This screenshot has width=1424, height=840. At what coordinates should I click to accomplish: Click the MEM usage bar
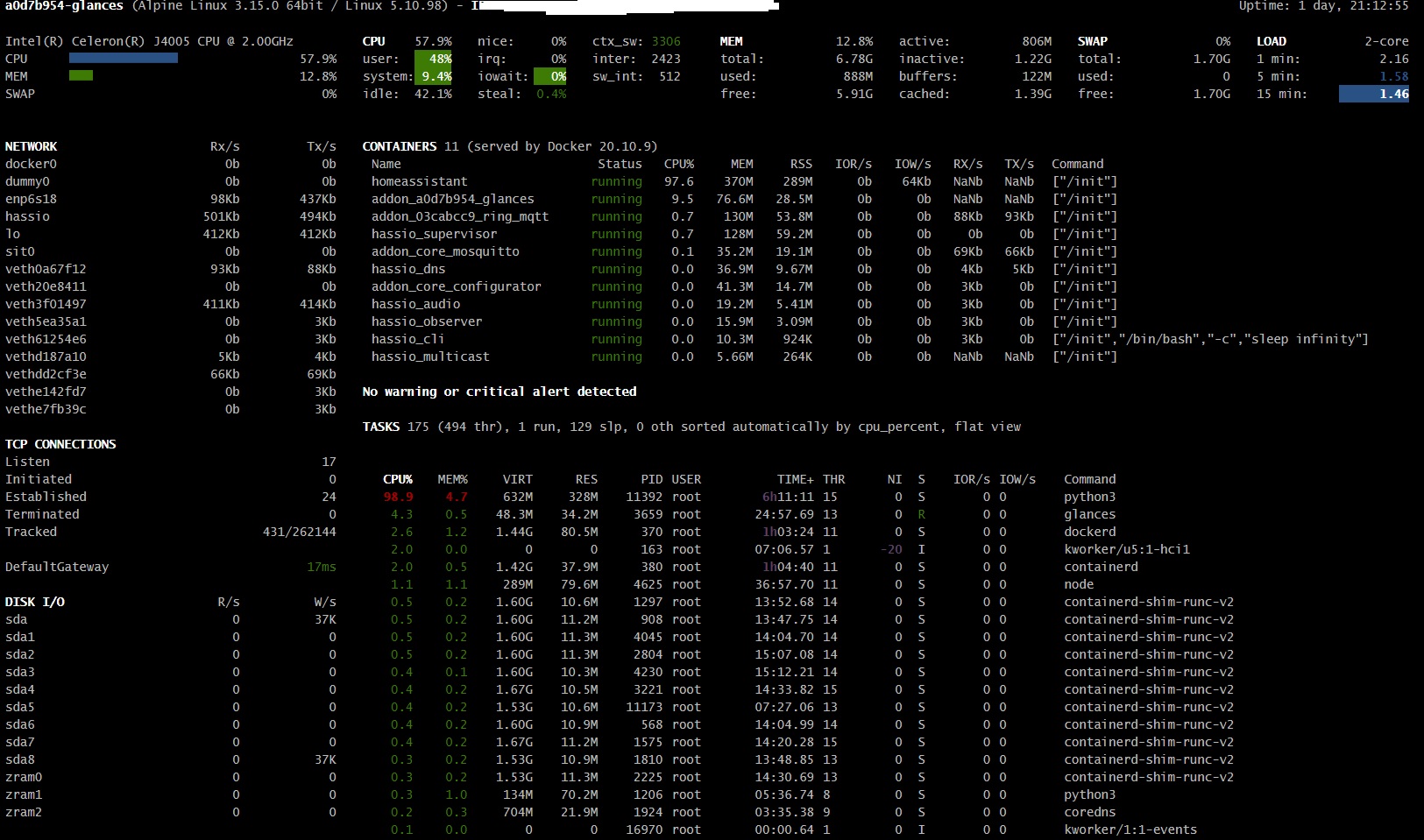[x=81, y=76]
